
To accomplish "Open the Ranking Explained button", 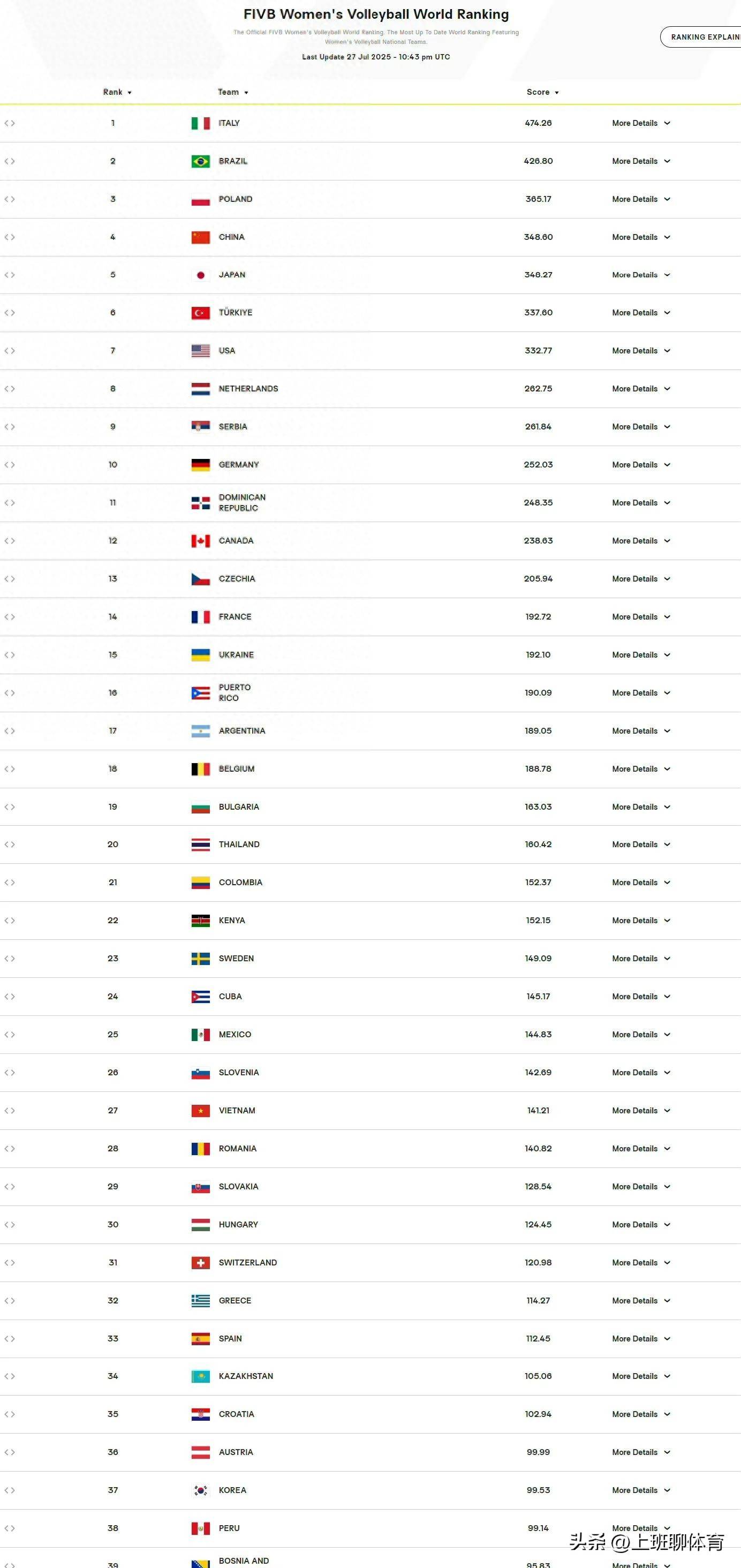I will [x=701, y=37].
